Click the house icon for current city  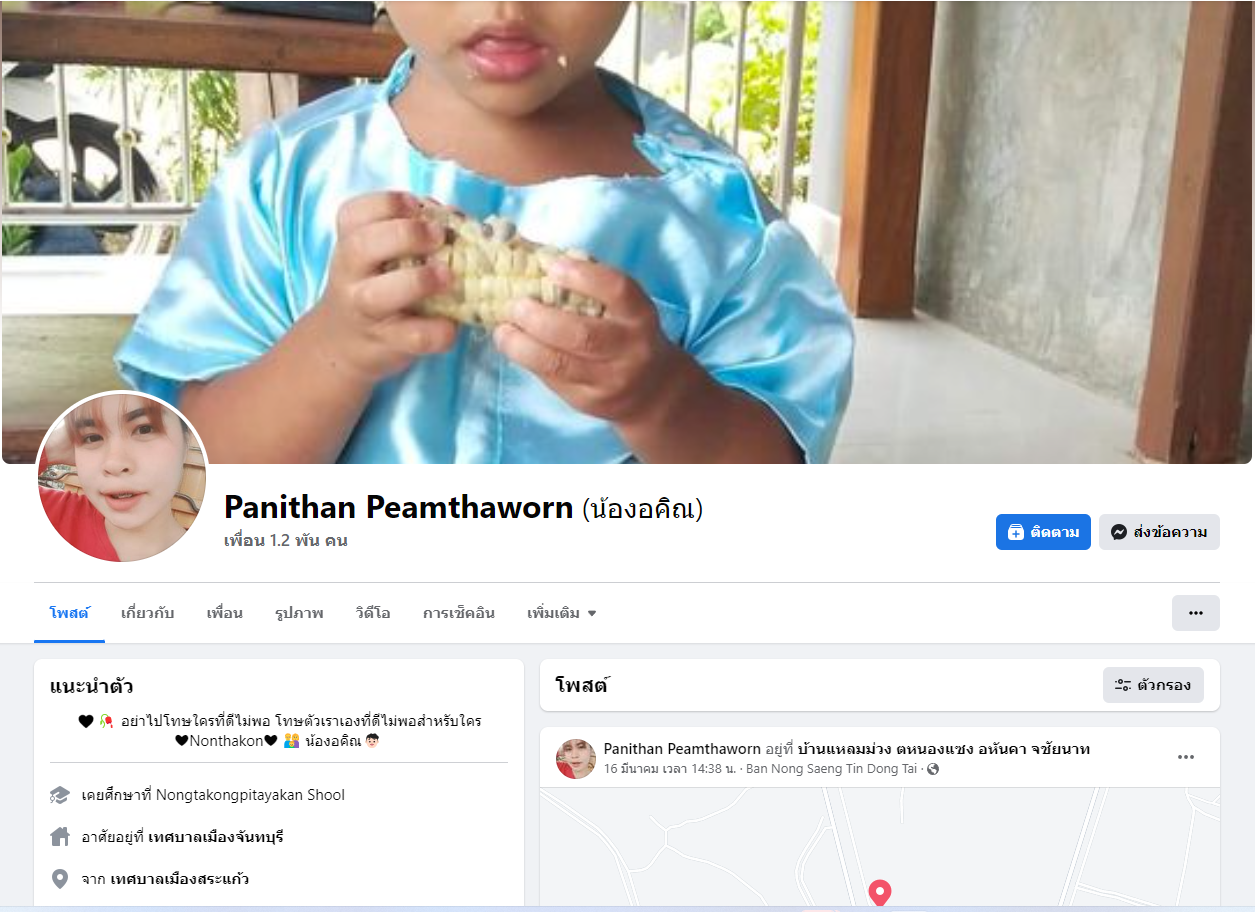pyautogui.click(x=60, y=836)
